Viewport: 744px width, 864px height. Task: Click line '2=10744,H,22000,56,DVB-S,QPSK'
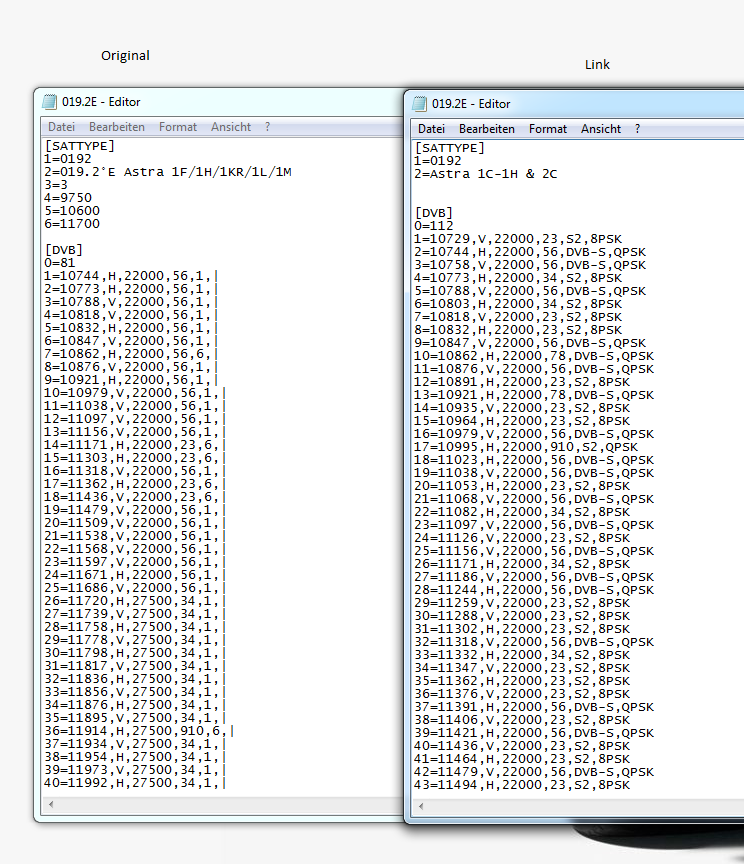530,252
